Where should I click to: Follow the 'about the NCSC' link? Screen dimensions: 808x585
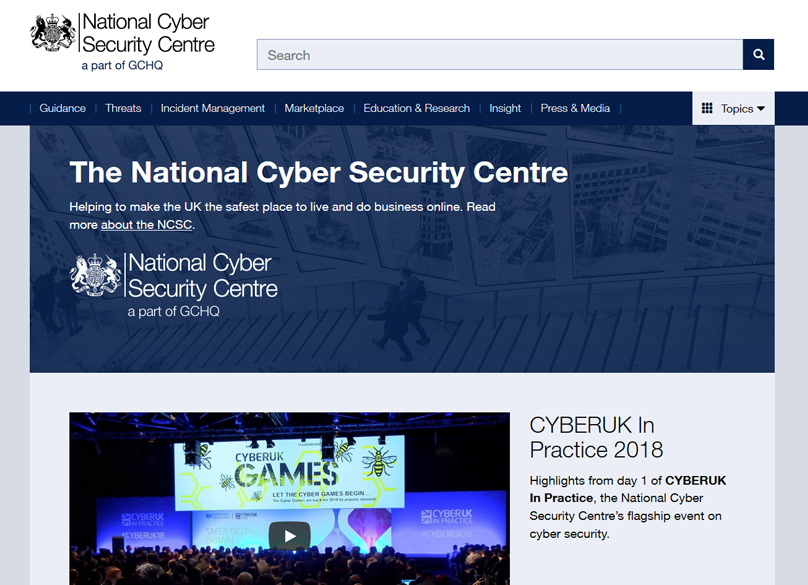146,225
